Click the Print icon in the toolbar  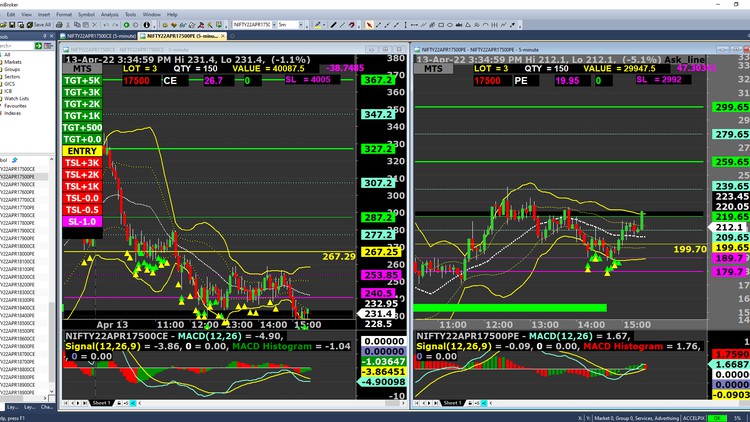[59, 25]
